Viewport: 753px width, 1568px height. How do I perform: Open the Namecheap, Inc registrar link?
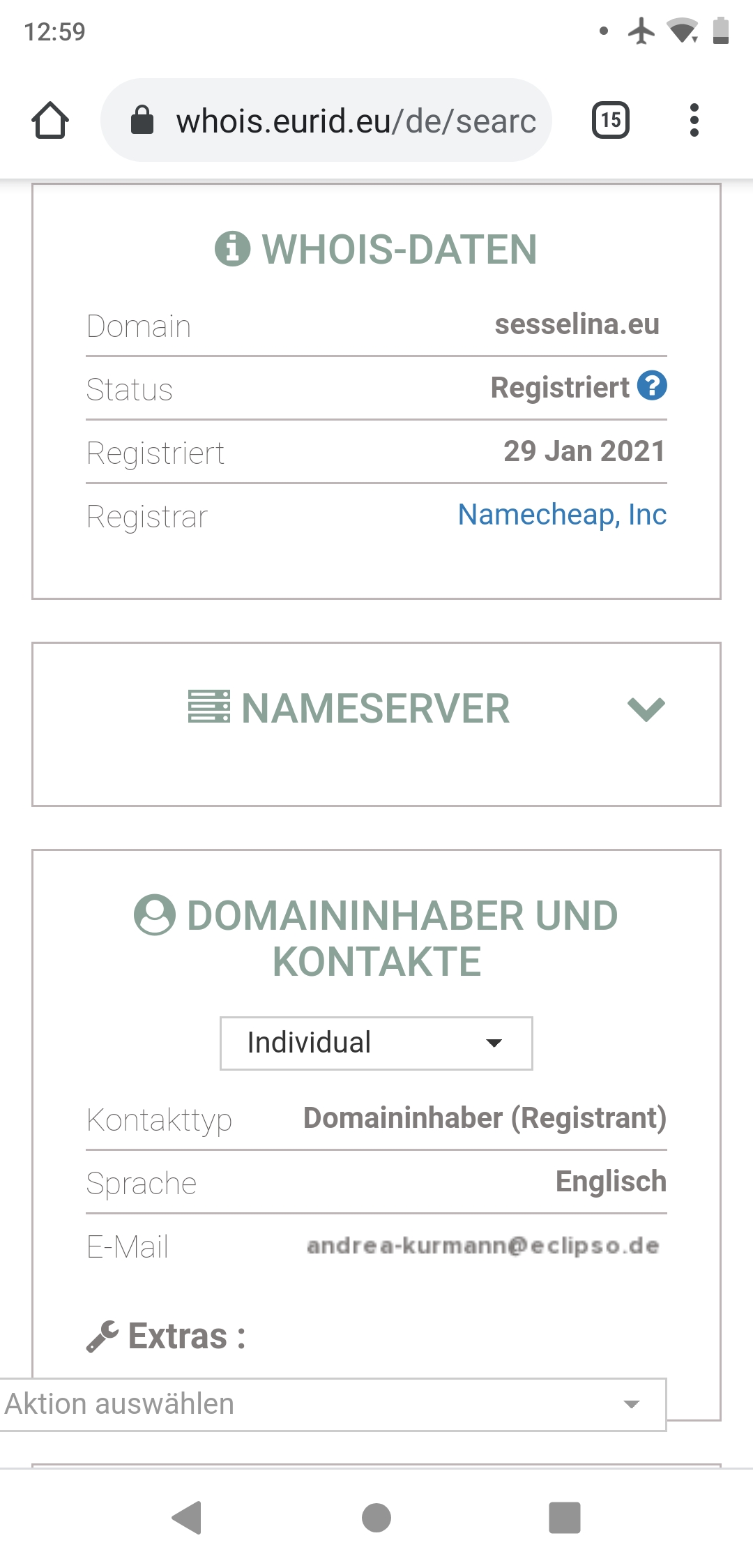tap(562, 515)
